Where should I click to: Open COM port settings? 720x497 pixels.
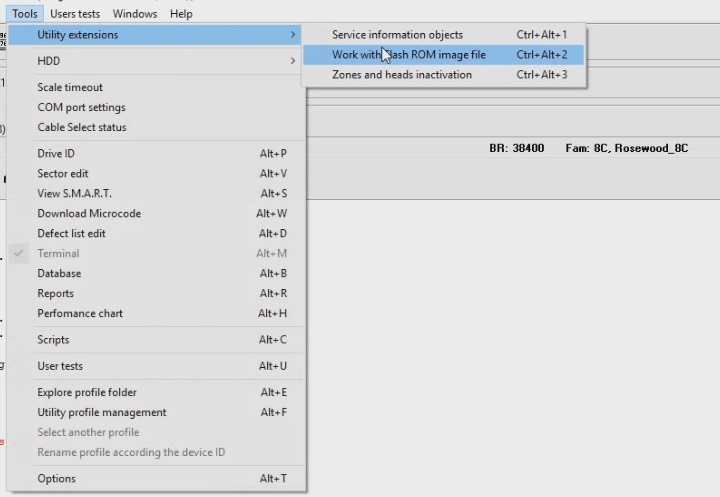pos(81,107)
